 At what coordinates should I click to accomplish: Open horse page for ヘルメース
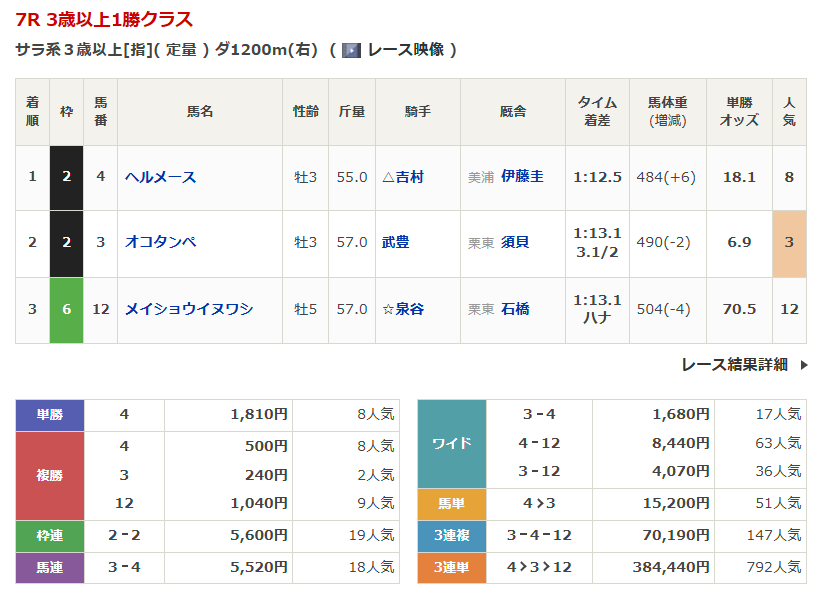coord(160,177)
